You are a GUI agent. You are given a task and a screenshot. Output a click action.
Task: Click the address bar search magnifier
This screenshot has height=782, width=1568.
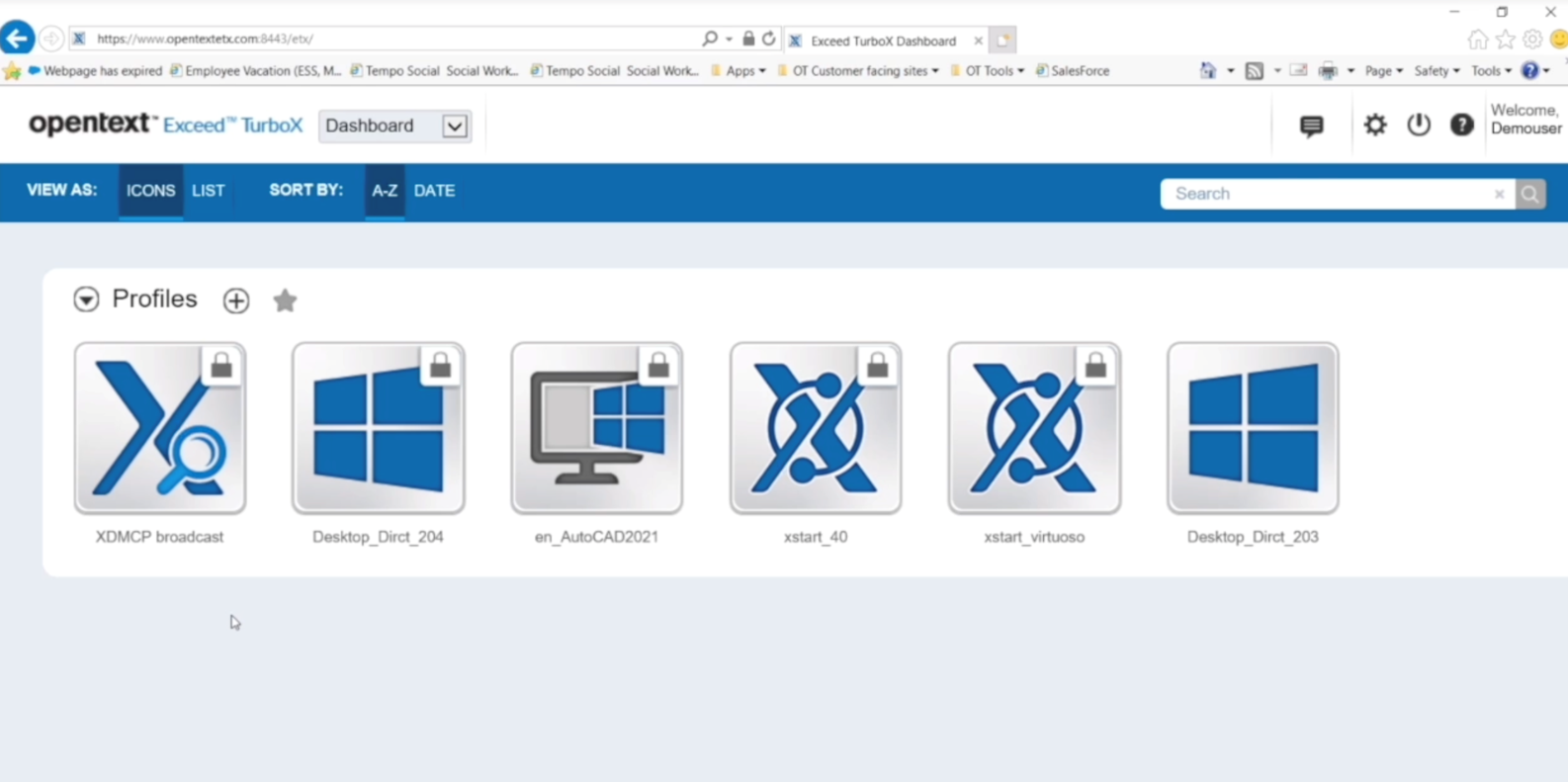(710, 39)
